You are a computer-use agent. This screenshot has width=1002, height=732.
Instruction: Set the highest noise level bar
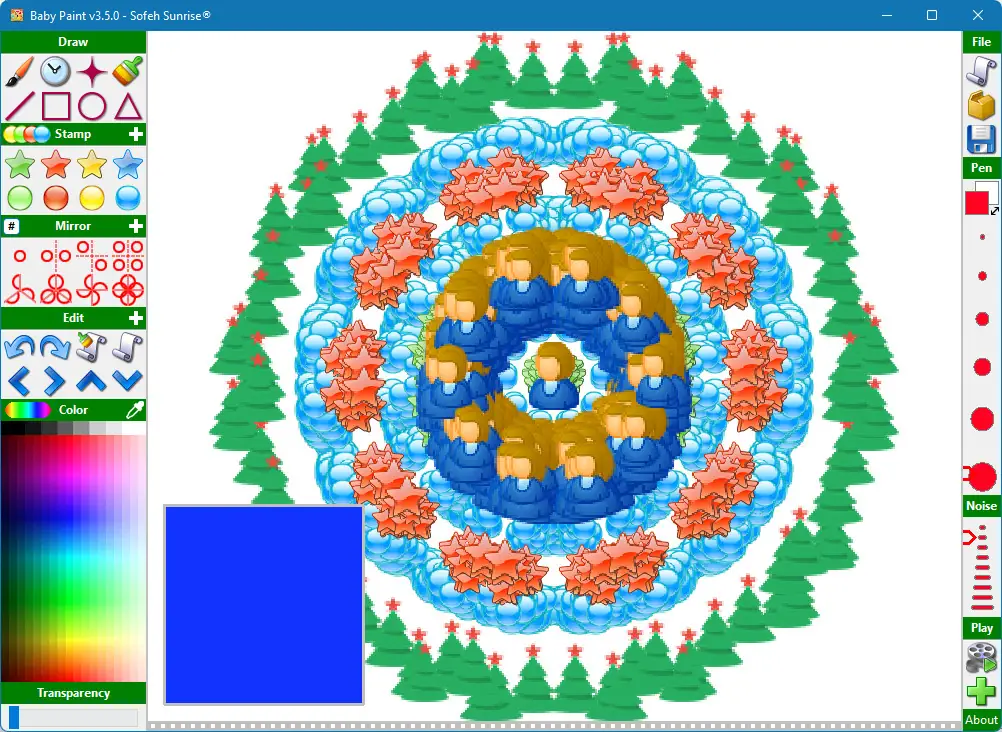click(982, 607)
